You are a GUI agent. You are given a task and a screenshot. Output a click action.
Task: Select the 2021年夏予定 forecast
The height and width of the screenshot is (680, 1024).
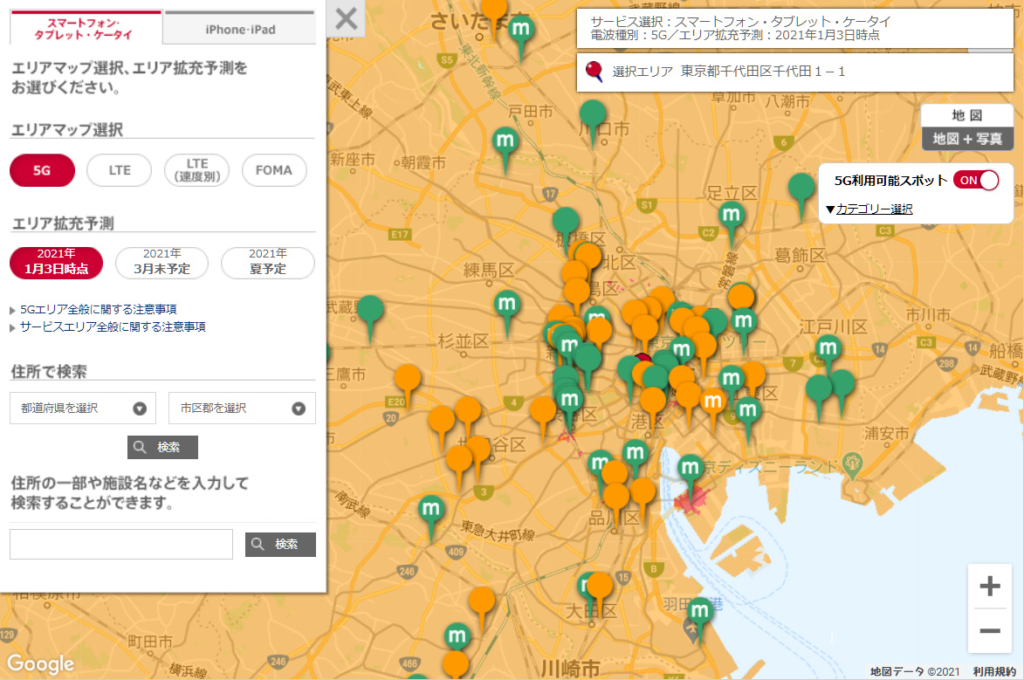[268, 263]
